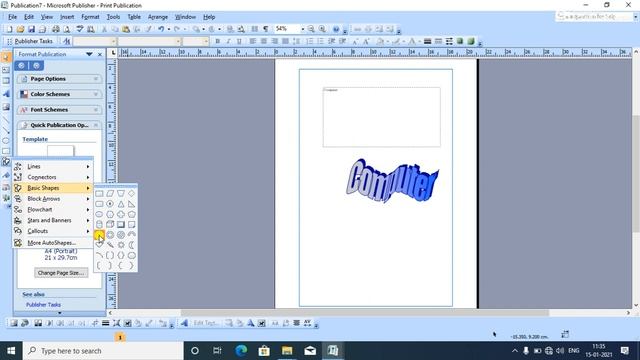Toggle Align Left text alignment
The width and height of the screenshot is (640, 360).
tap(253, 41)
